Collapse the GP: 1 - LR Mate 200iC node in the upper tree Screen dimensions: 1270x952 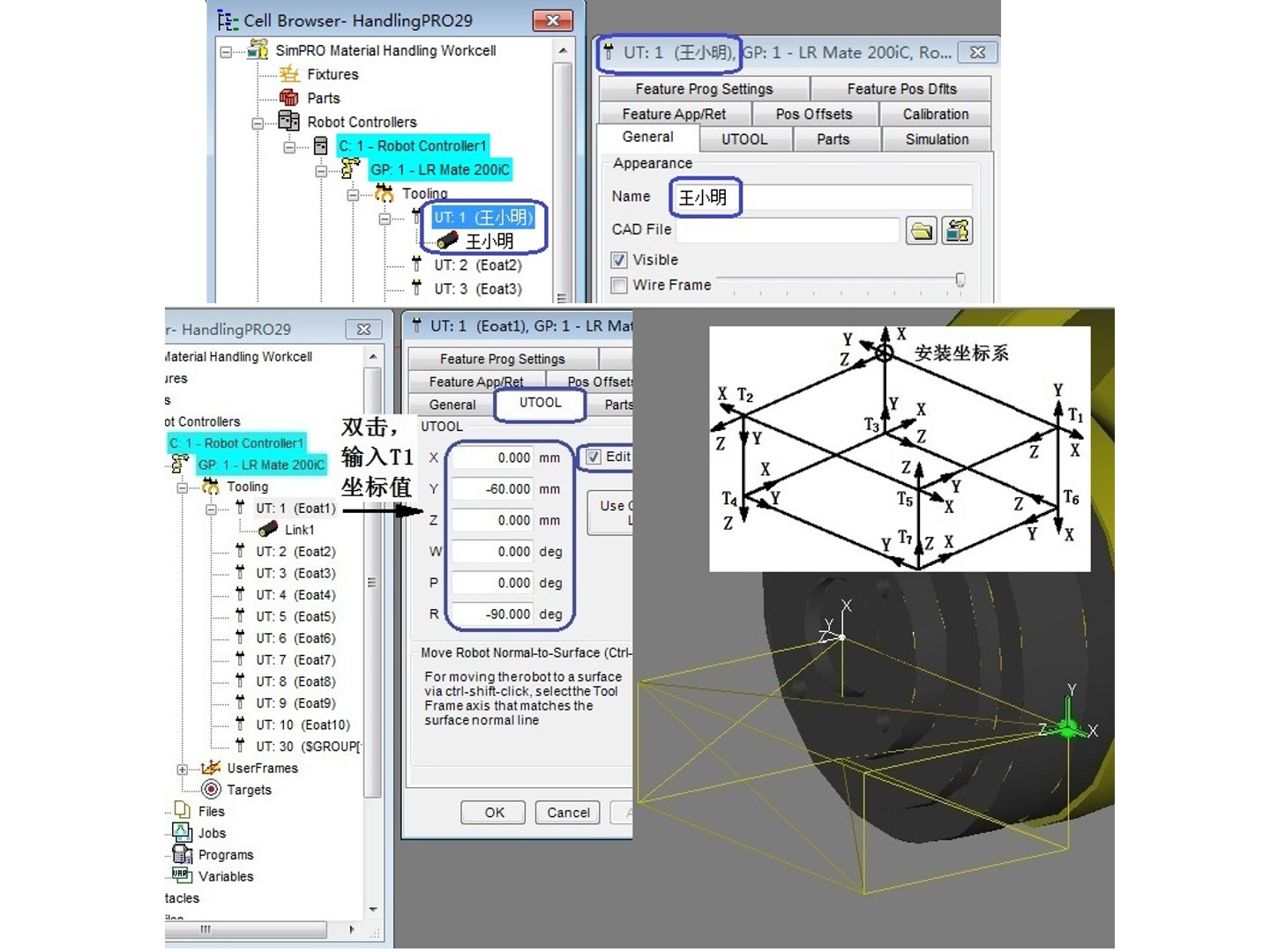point(321,170)
